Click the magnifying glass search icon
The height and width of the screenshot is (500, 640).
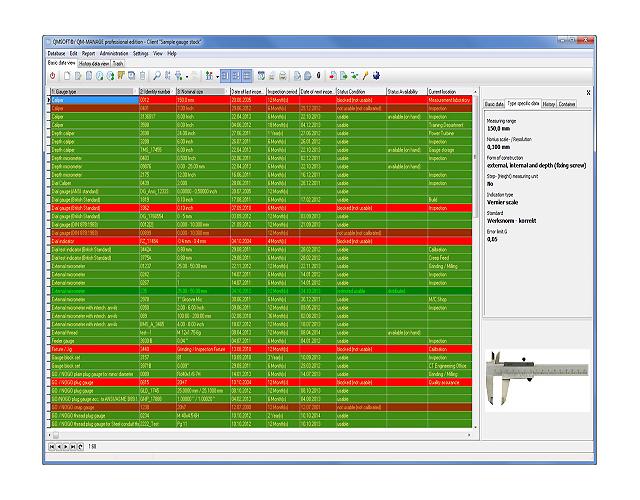[x=157, y=76]
